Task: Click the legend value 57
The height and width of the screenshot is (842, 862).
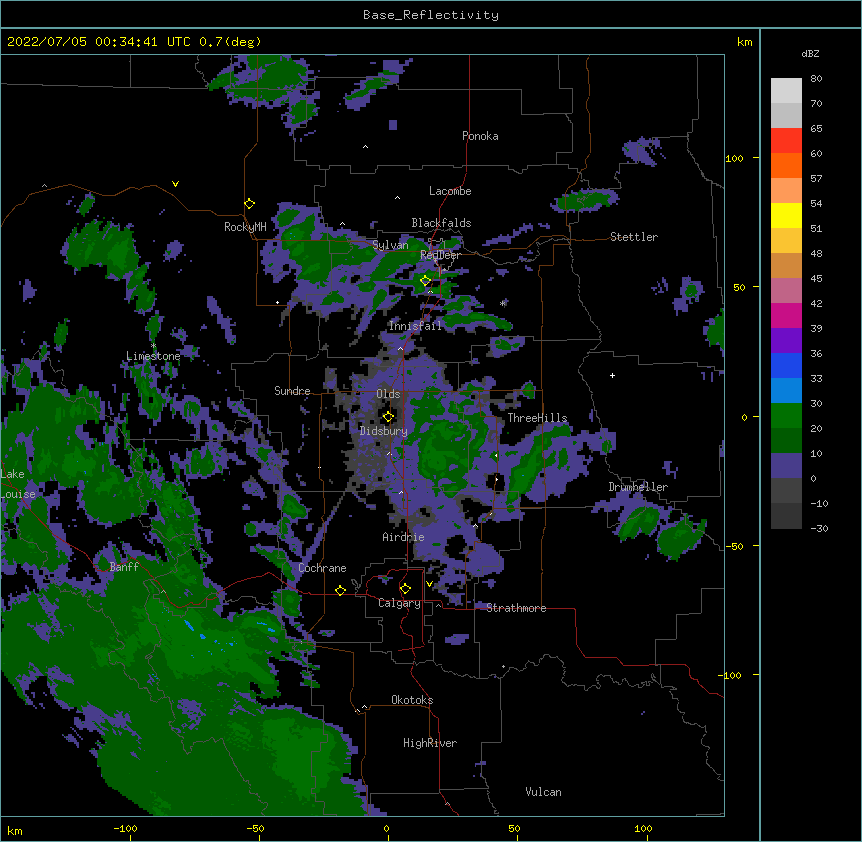Action: (816, 178)
